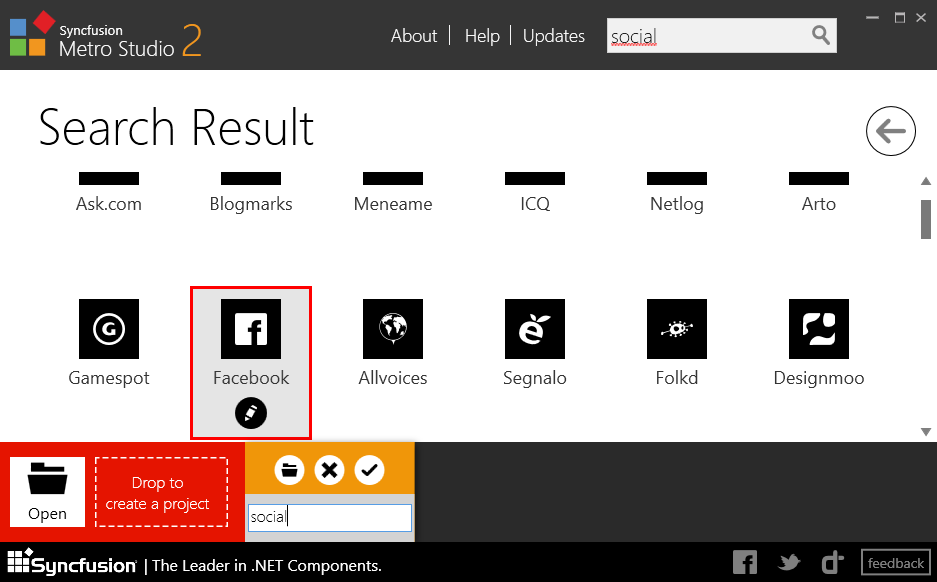Viewport: 937px width, 582px height.
Task: Select the Designmoo icon tile
Action: tap(819, 329)
